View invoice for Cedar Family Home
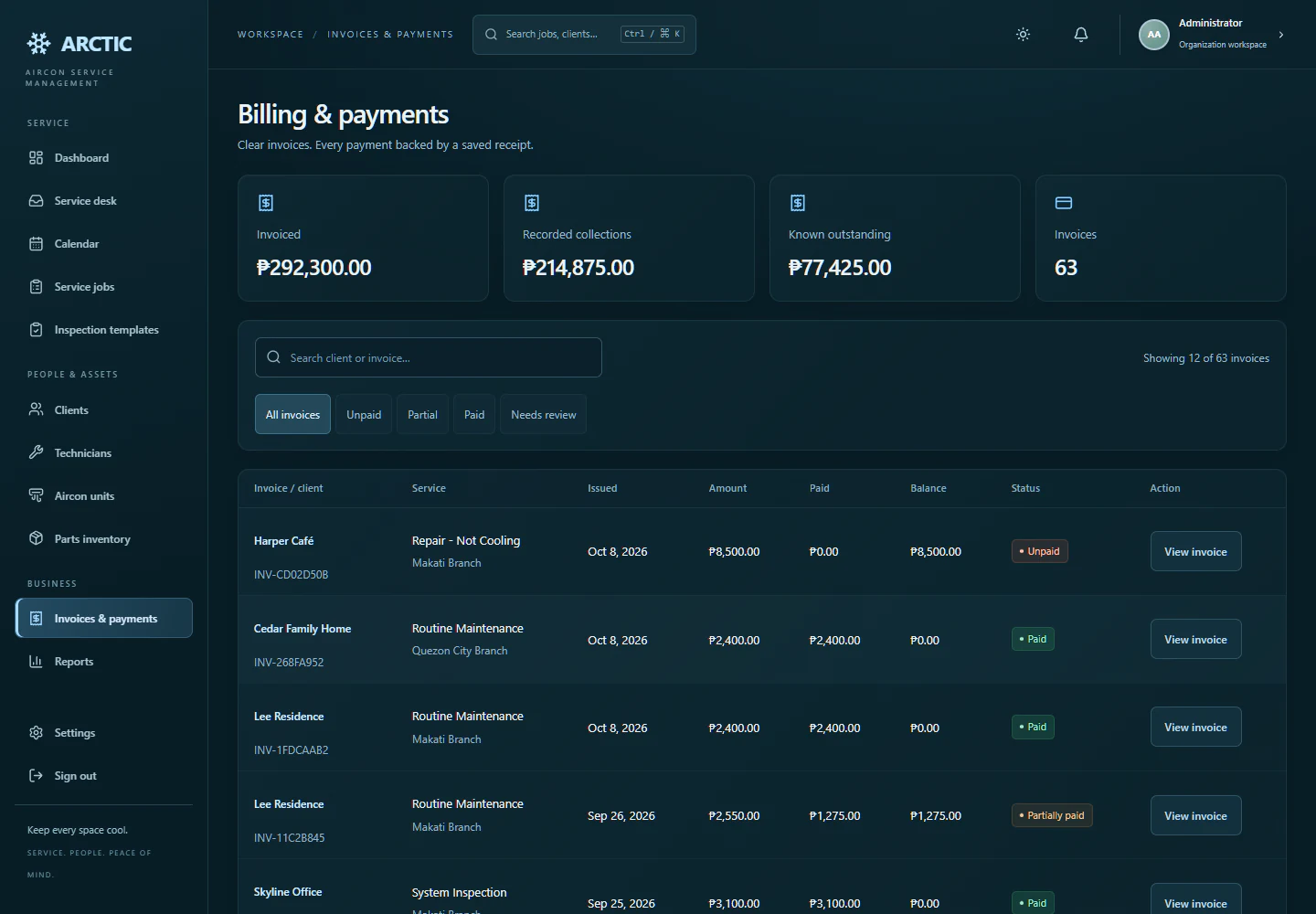The height and width of the screenshot is (914, 1316). pyautogui.click(x=1195, y=639)
